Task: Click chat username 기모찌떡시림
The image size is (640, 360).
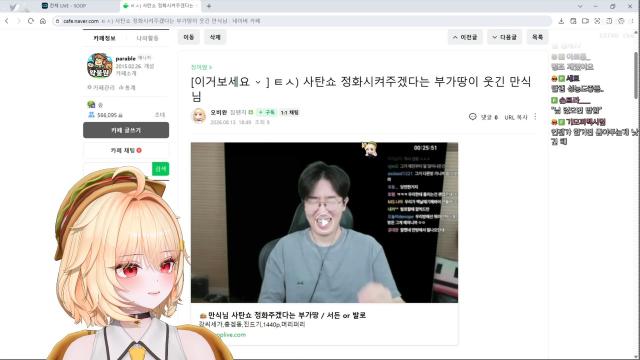Action: tap(586, 122)
